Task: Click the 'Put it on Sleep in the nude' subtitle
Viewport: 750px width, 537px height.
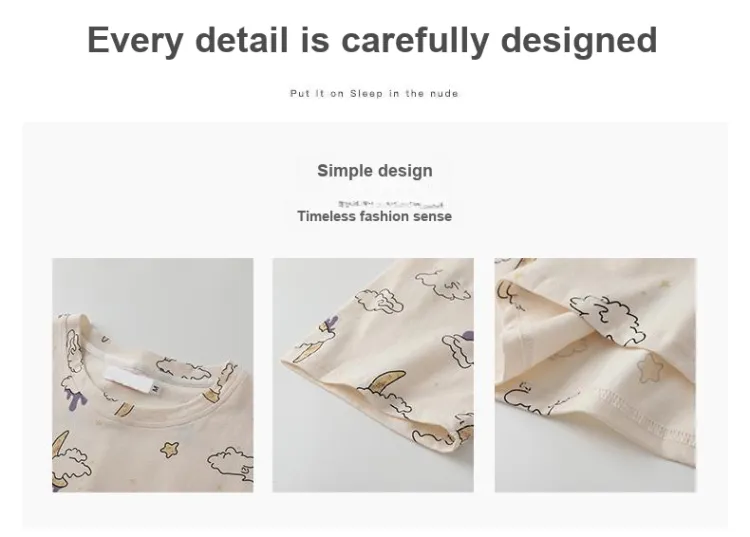Action: (374, 94)
